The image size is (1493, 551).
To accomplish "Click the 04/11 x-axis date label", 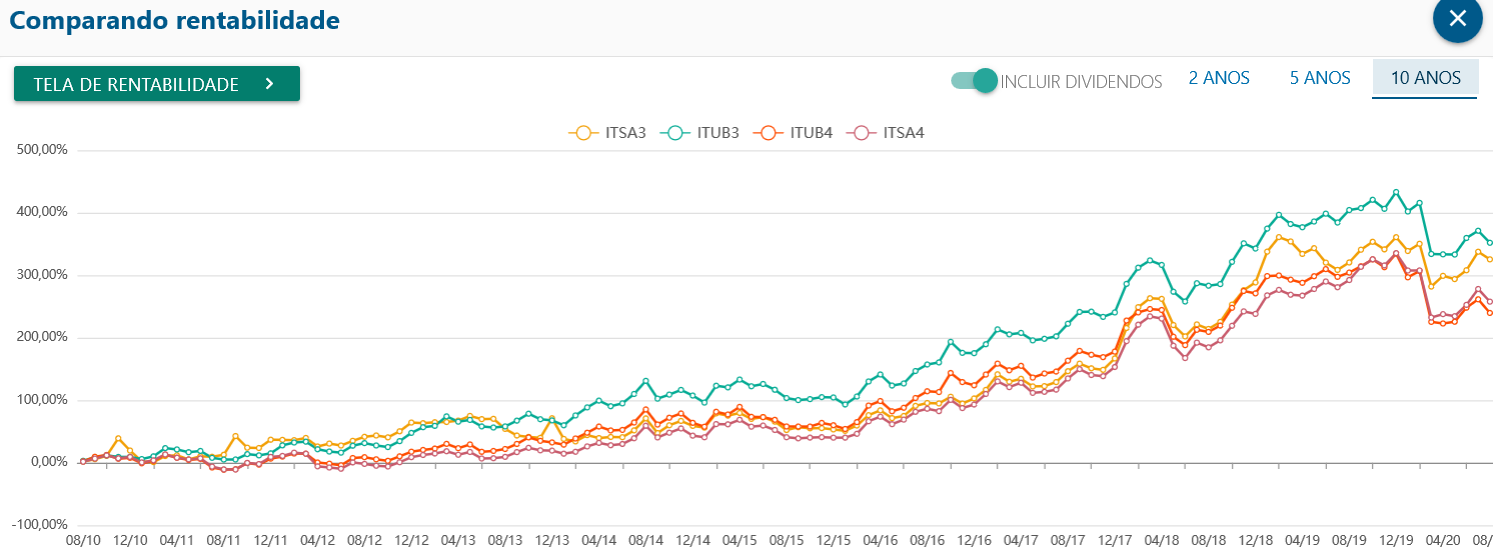I will point(176,540).
